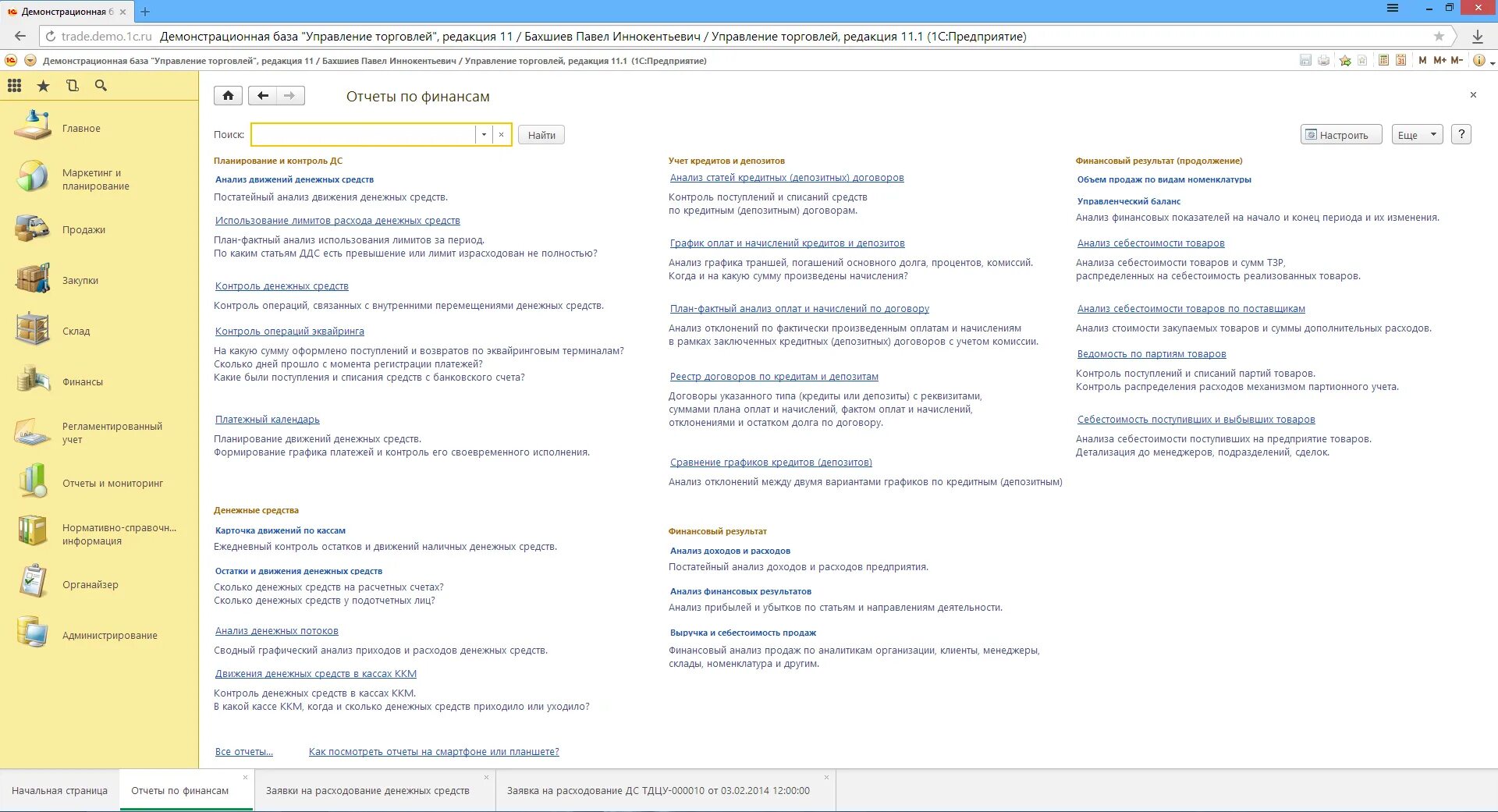Open Карточка движений по кассам report

coord(280,530)
